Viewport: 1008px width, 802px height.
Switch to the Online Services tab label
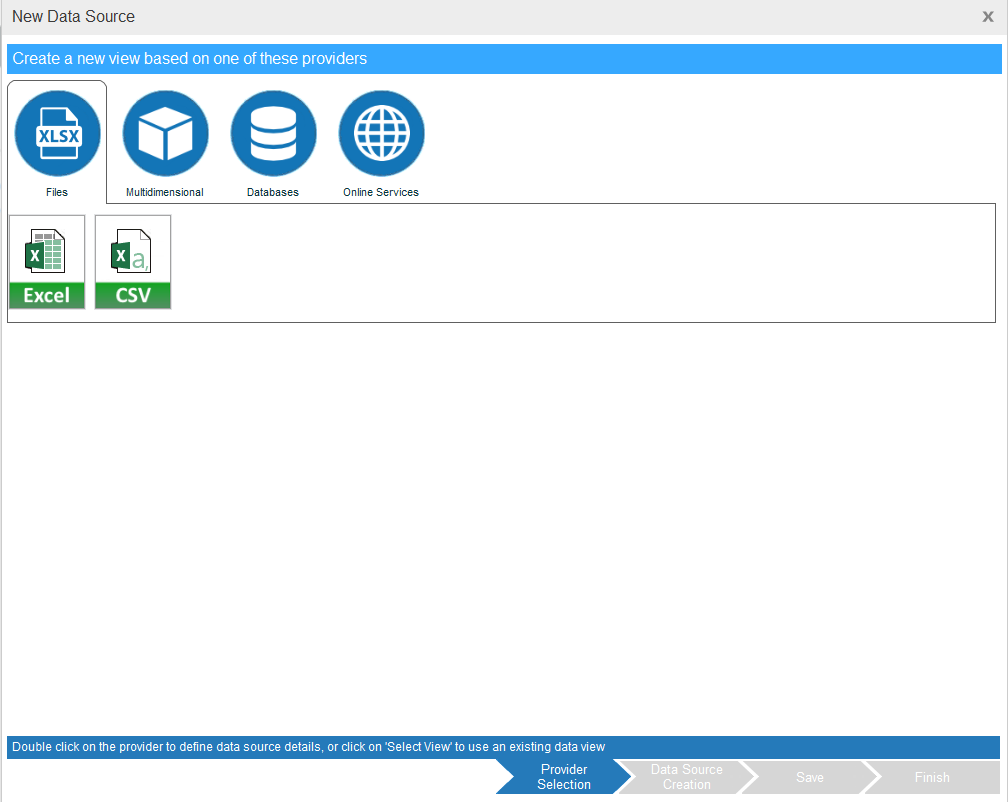point(381,192)
